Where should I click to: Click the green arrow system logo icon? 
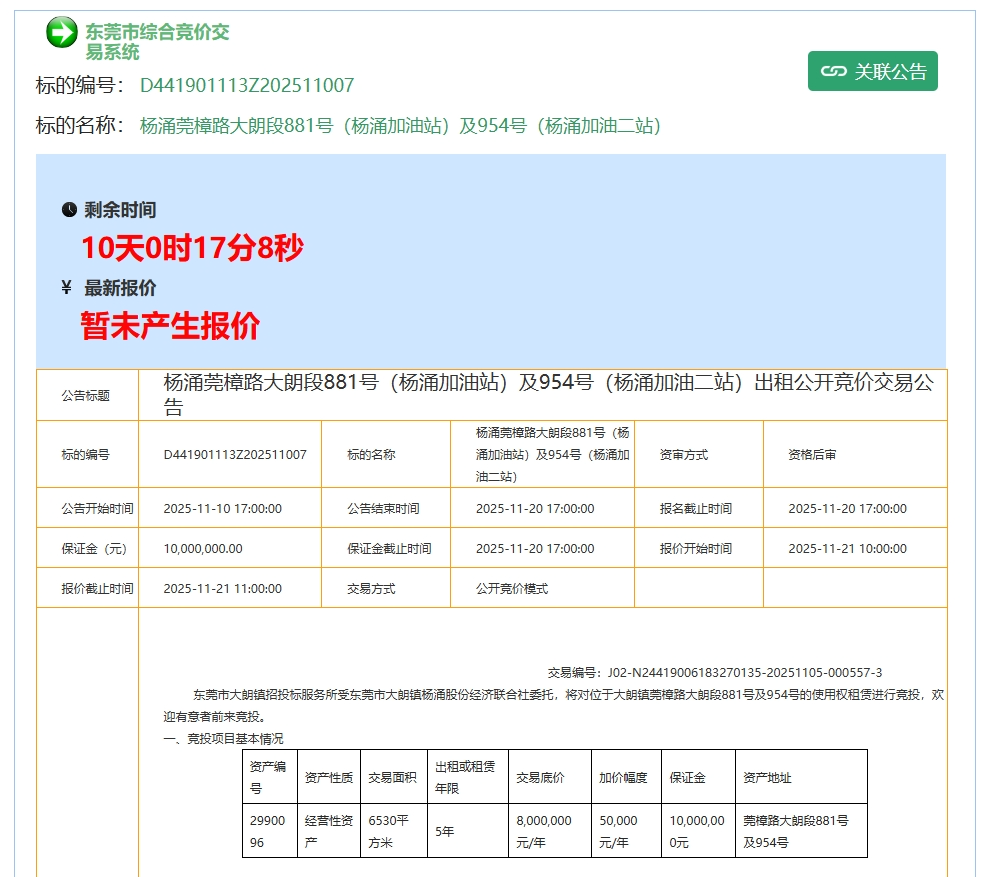click(x=60, y=30)
